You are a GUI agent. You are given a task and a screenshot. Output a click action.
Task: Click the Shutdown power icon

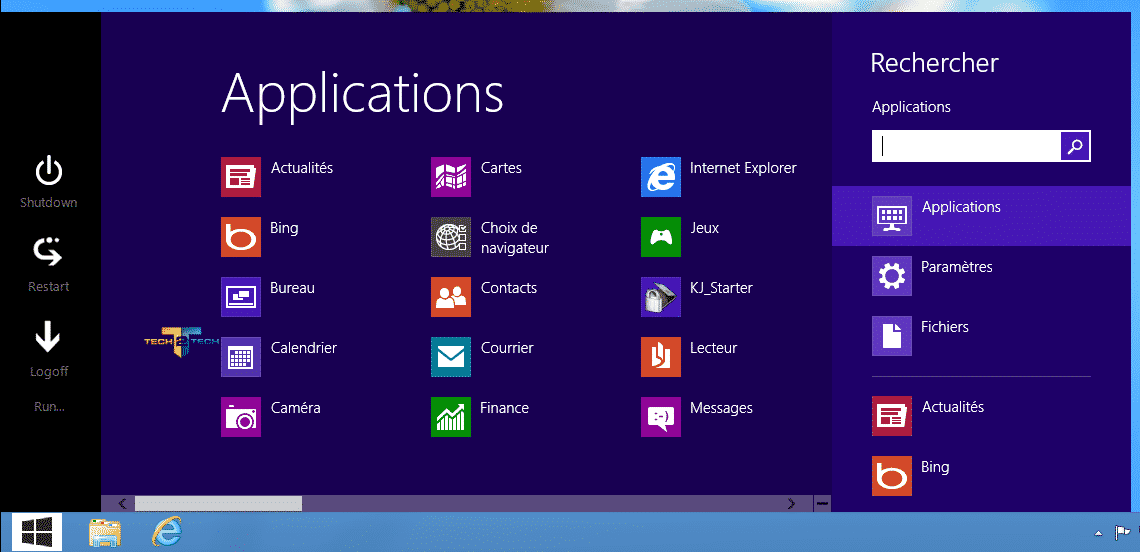click(49, 170)
